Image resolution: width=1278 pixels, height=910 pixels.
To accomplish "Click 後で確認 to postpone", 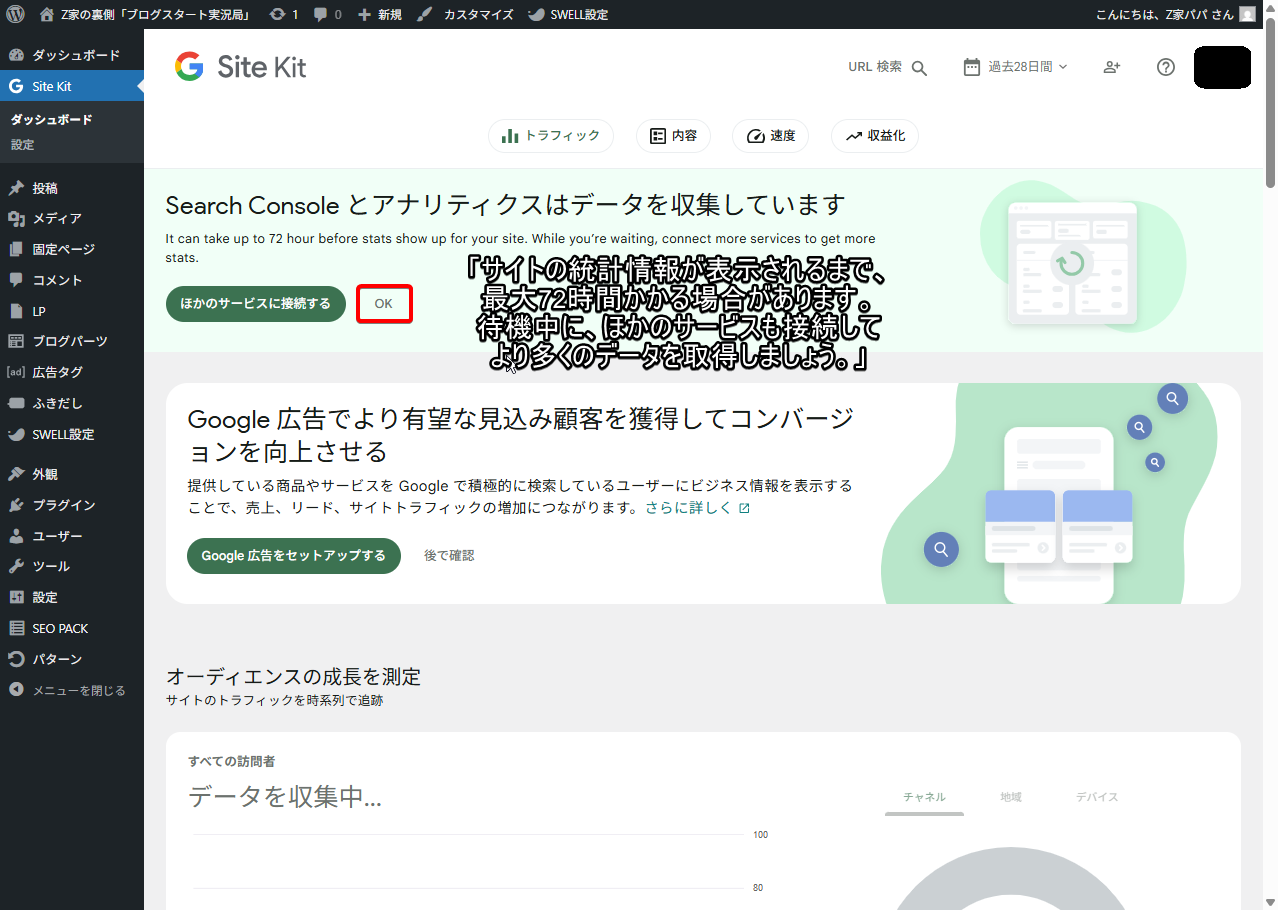I will [449, 556].
